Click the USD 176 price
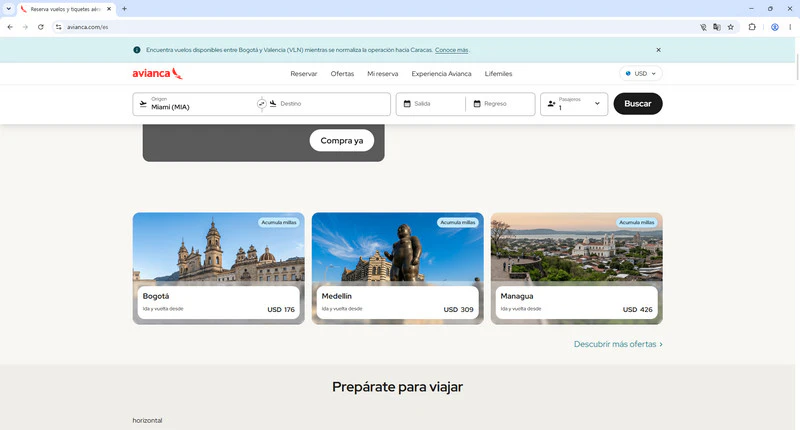This screenshot has height=430, width=800. (x=281, y=309)
